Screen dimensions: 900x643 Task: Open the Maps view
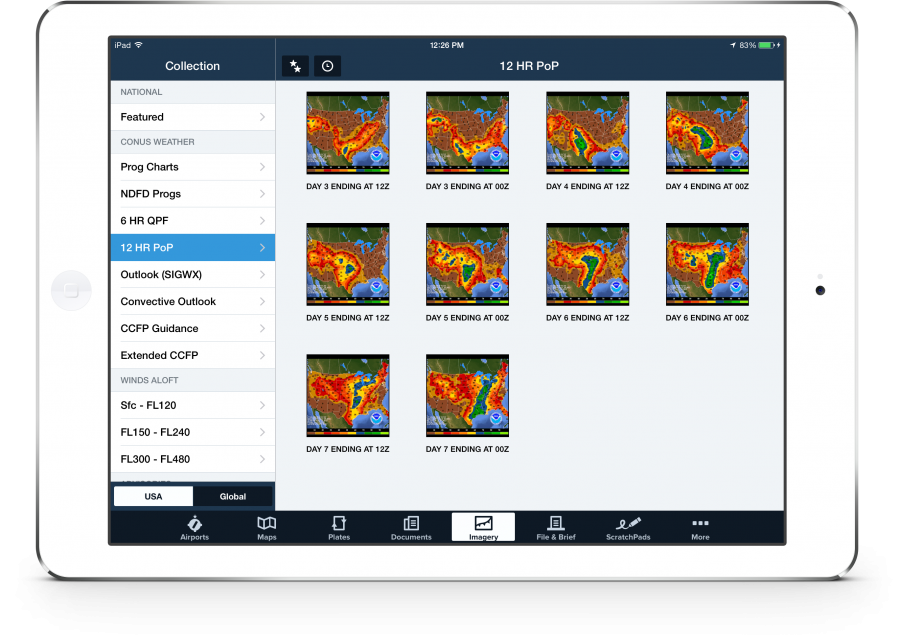click(x=266, y=528)
